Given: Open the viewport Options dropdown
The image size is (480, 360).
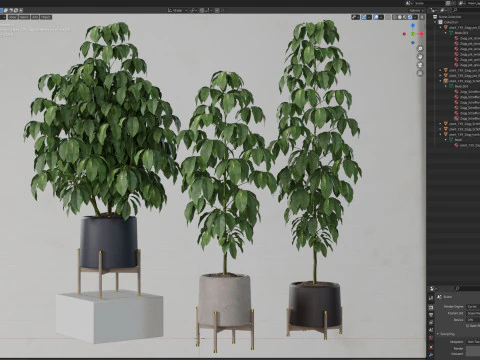Looking at the screenshot, I should tap(417, 10).
